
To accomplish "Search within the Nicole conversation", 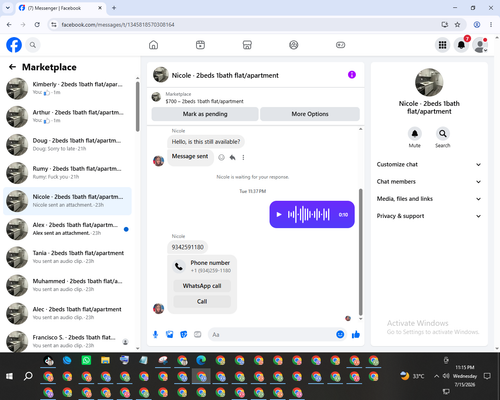I will coord(443,134).
